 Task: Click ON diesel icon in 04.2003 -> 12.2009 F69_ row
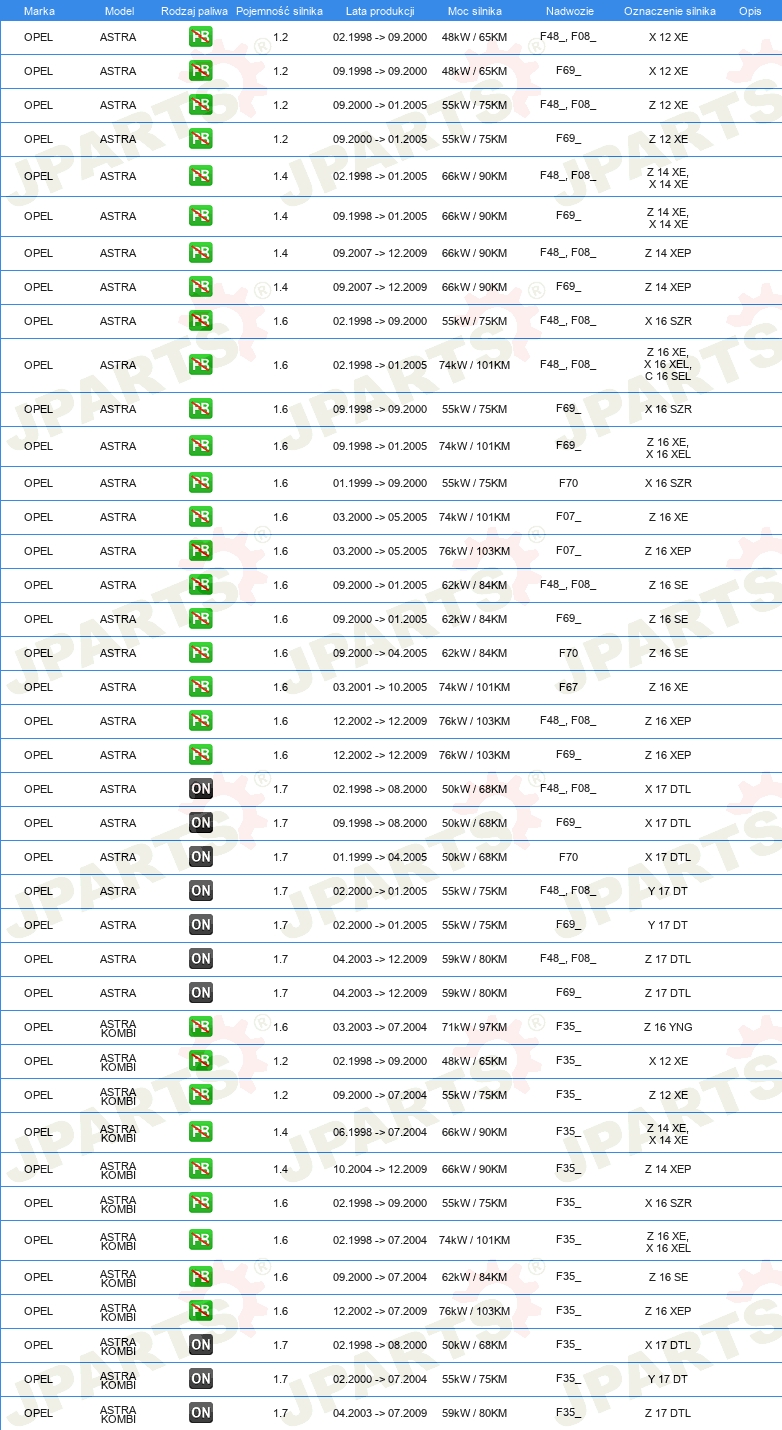[201, 993]
